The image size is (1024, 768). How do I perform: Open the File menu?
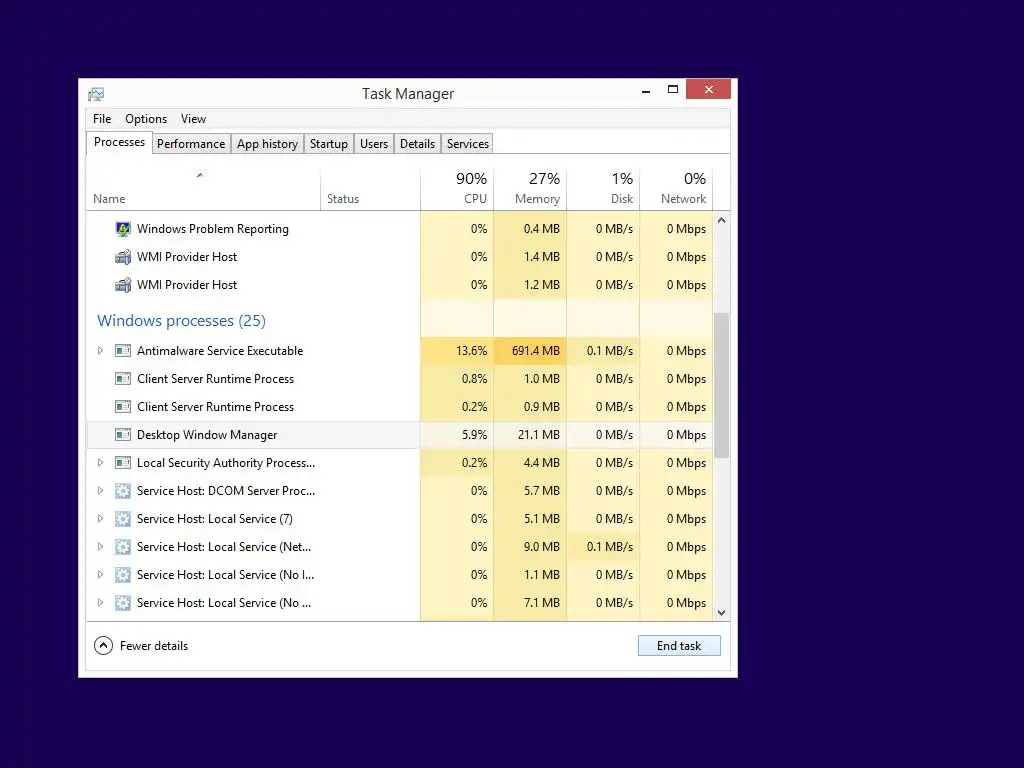pyautogui.click(x=102, y=119)
